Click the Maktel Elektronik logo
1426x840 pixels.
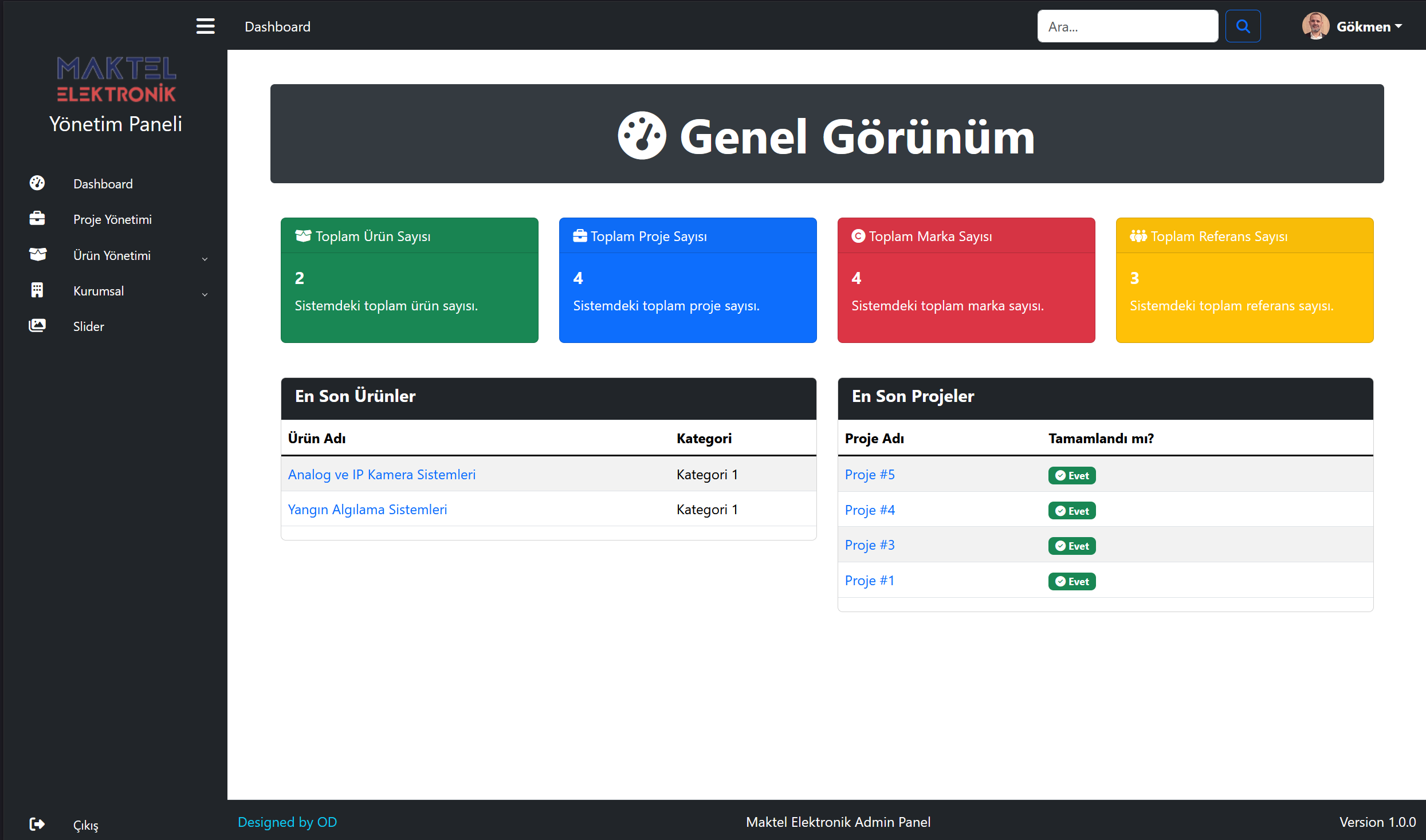(116, 80)
